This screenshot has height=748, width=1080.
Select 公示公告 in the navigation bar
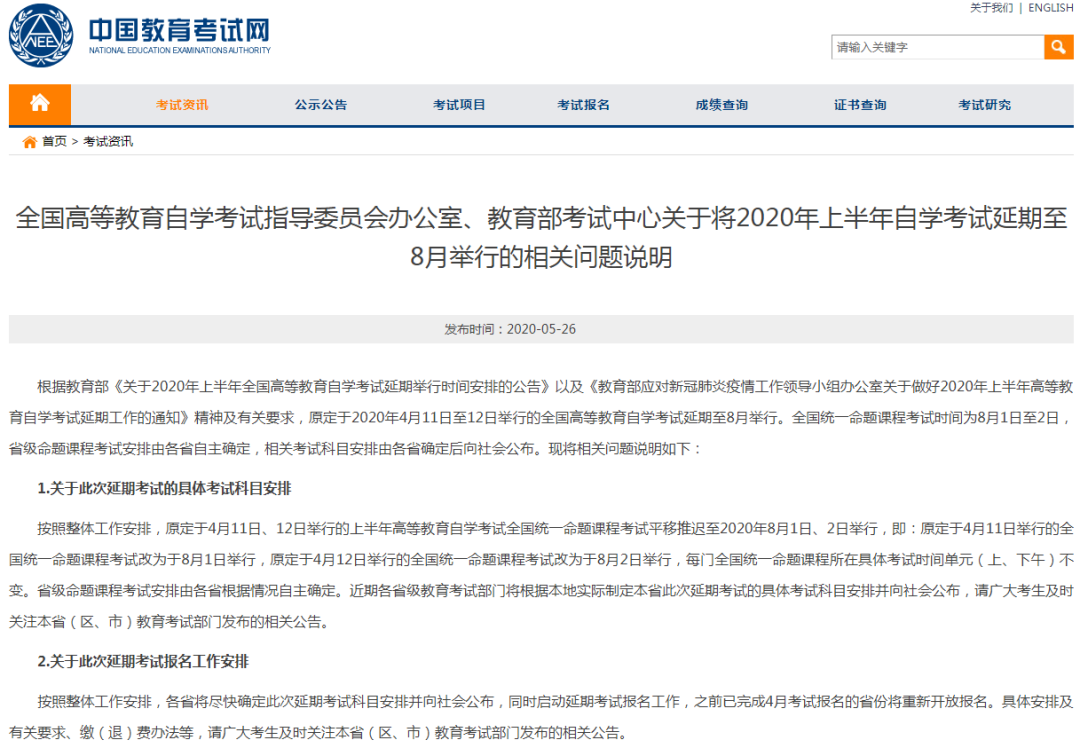click(321, 105)
